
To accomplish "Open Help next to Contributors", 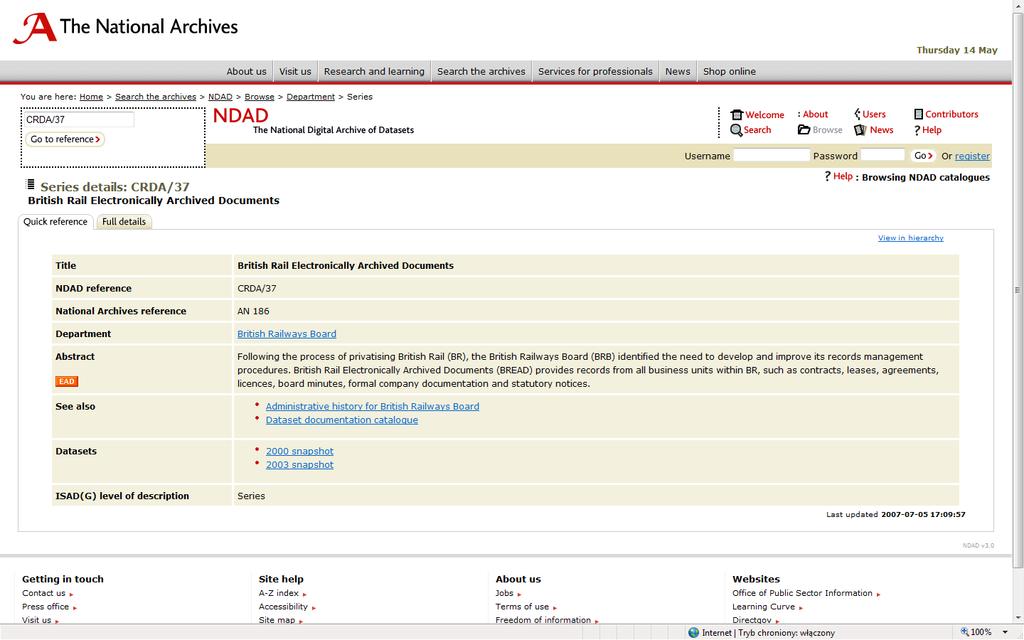I will [927, 130].
